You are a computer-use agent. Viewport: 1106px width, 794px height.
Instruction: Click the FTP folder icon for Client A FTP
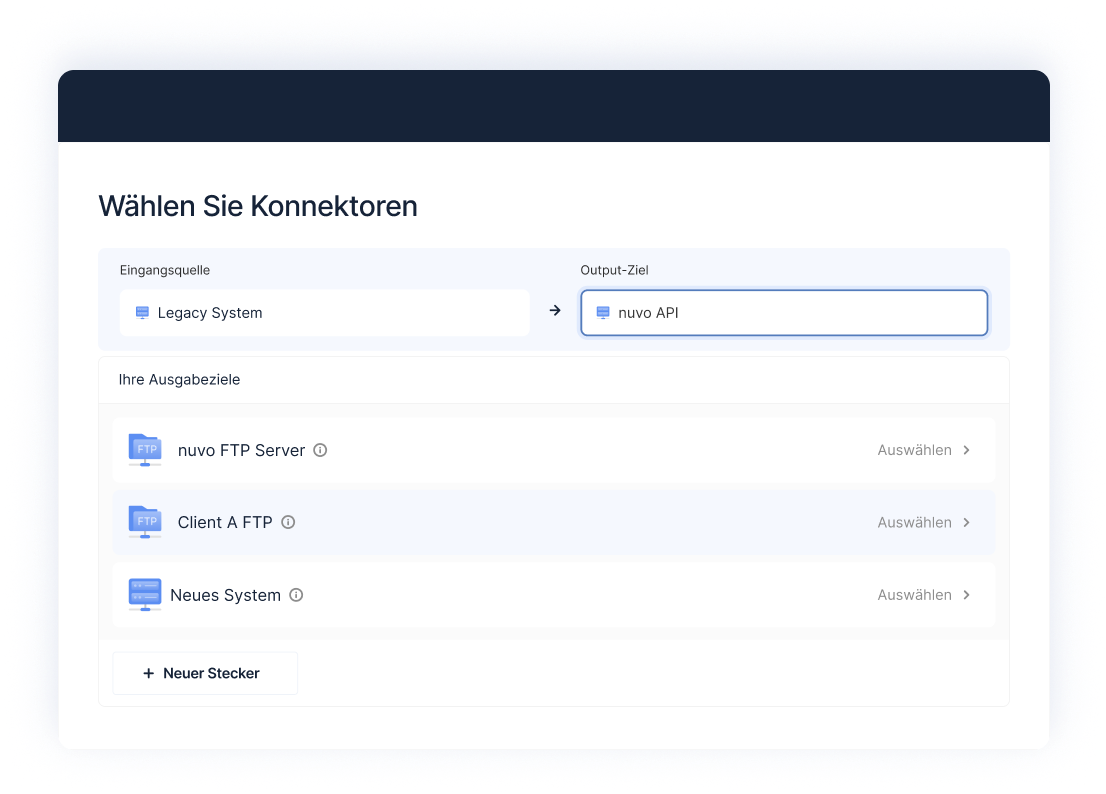click(145, 522)
